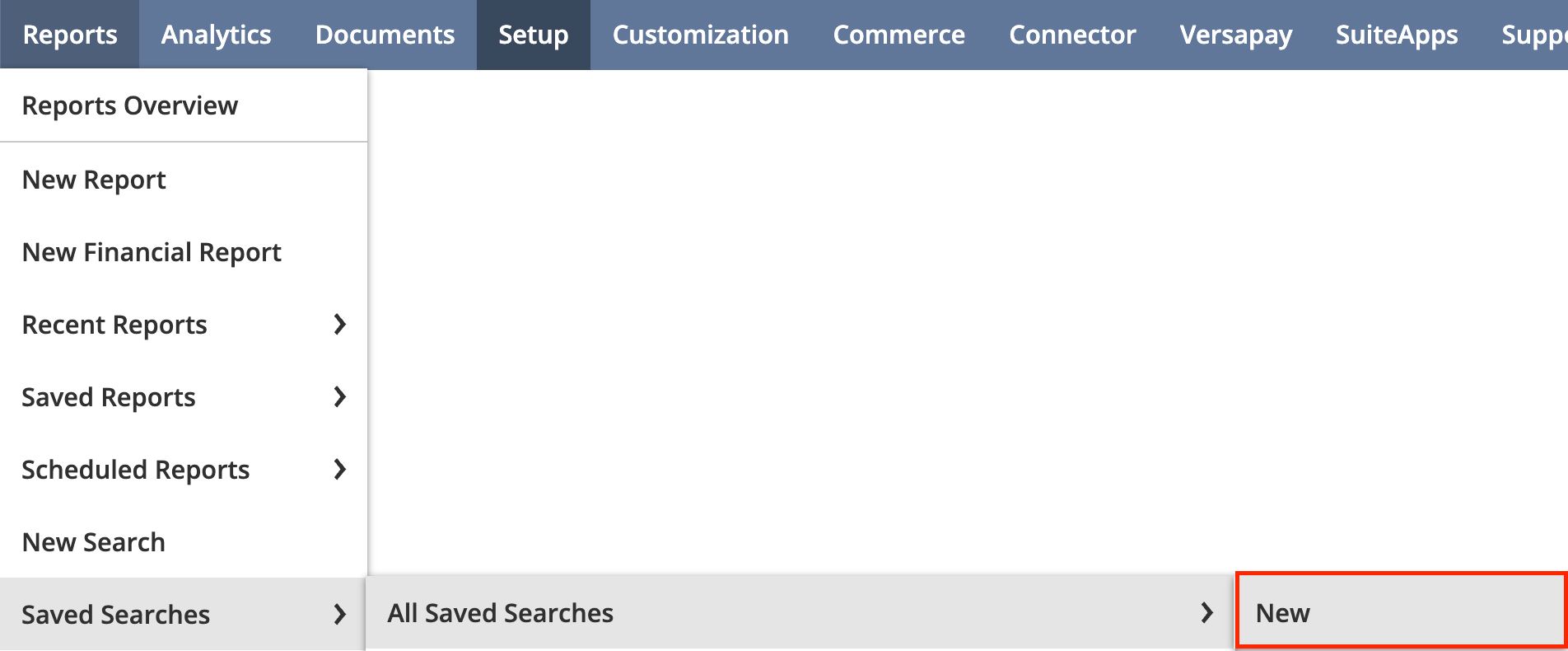Open the Commerce menu
The width and height of the screenshot is (1568, 651).
899,35
